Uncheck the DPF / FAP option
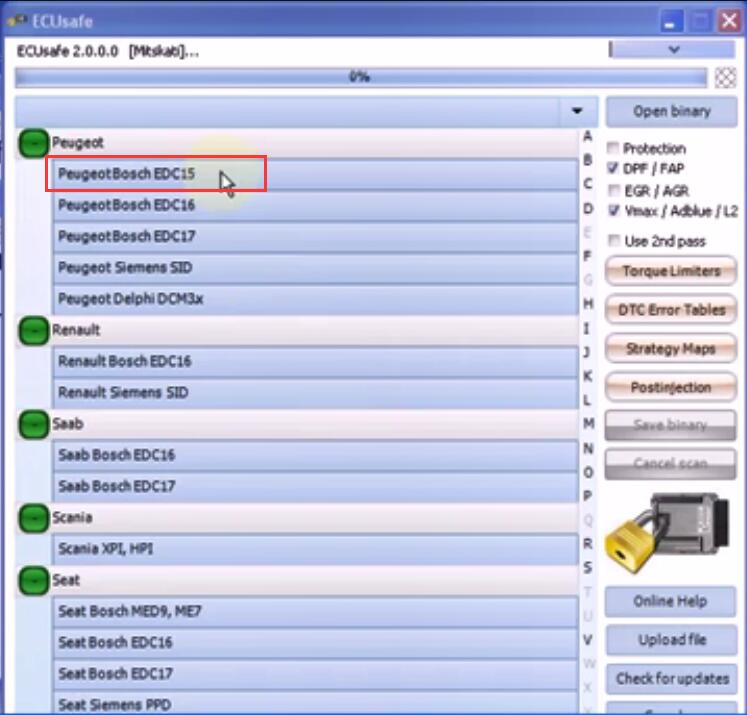Screen dimensions: 747x715 613,168
